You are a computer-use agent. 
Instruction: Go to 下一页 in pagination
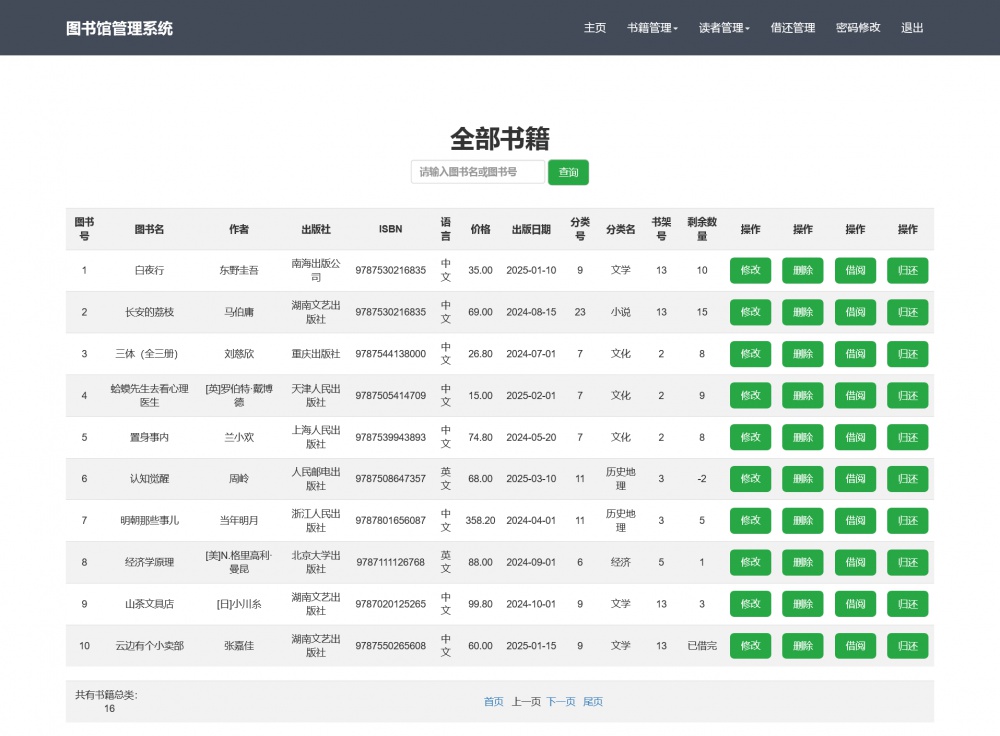click(x=560, y=702)
